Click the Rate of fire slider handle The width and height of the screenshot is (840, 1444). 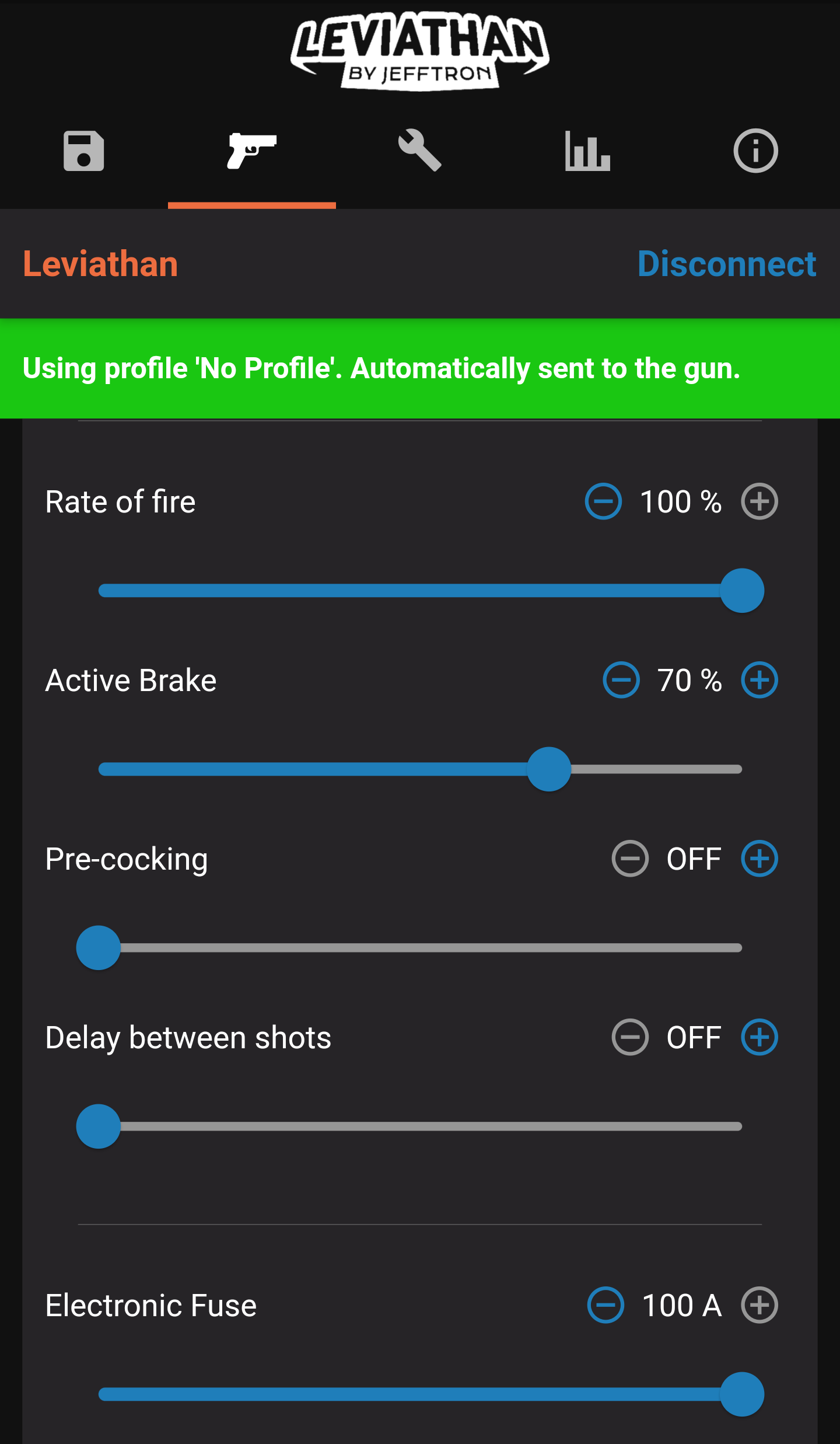tap(742, 591)
